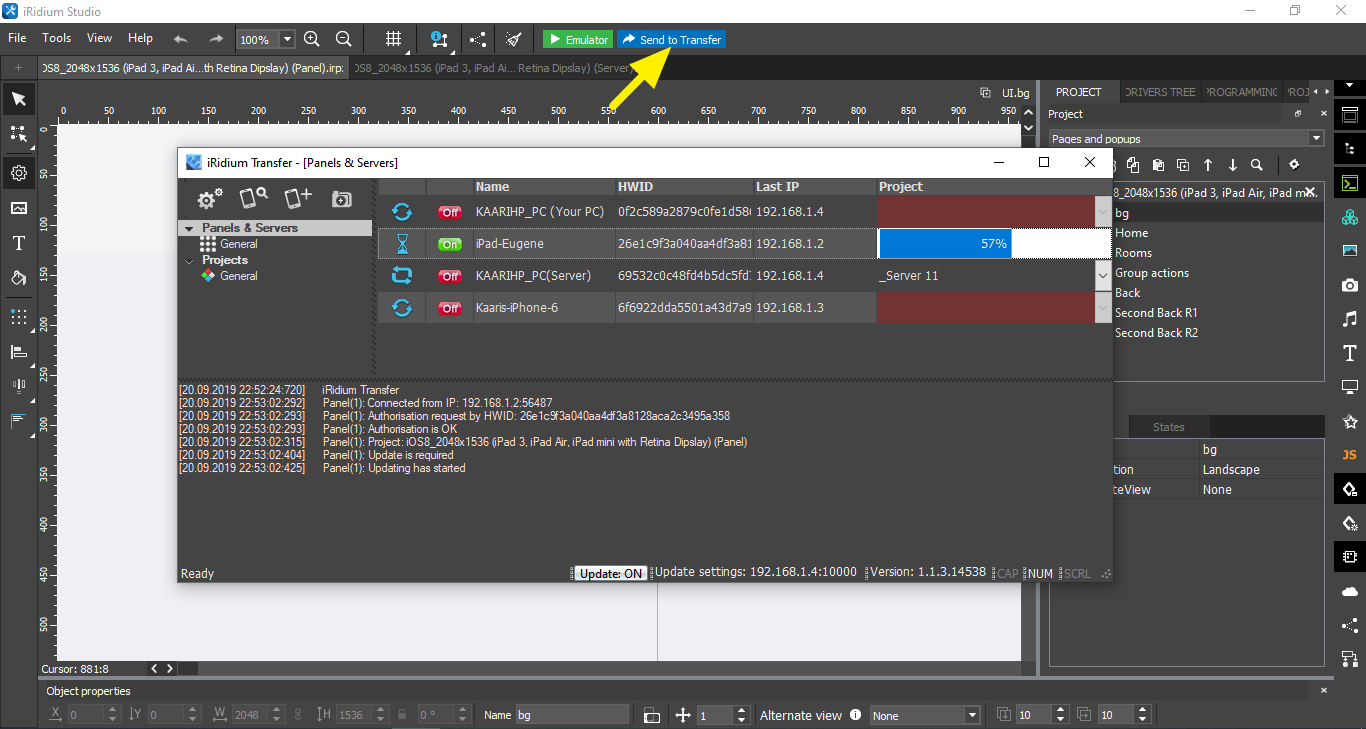Open the File menu

pos(17,38)
